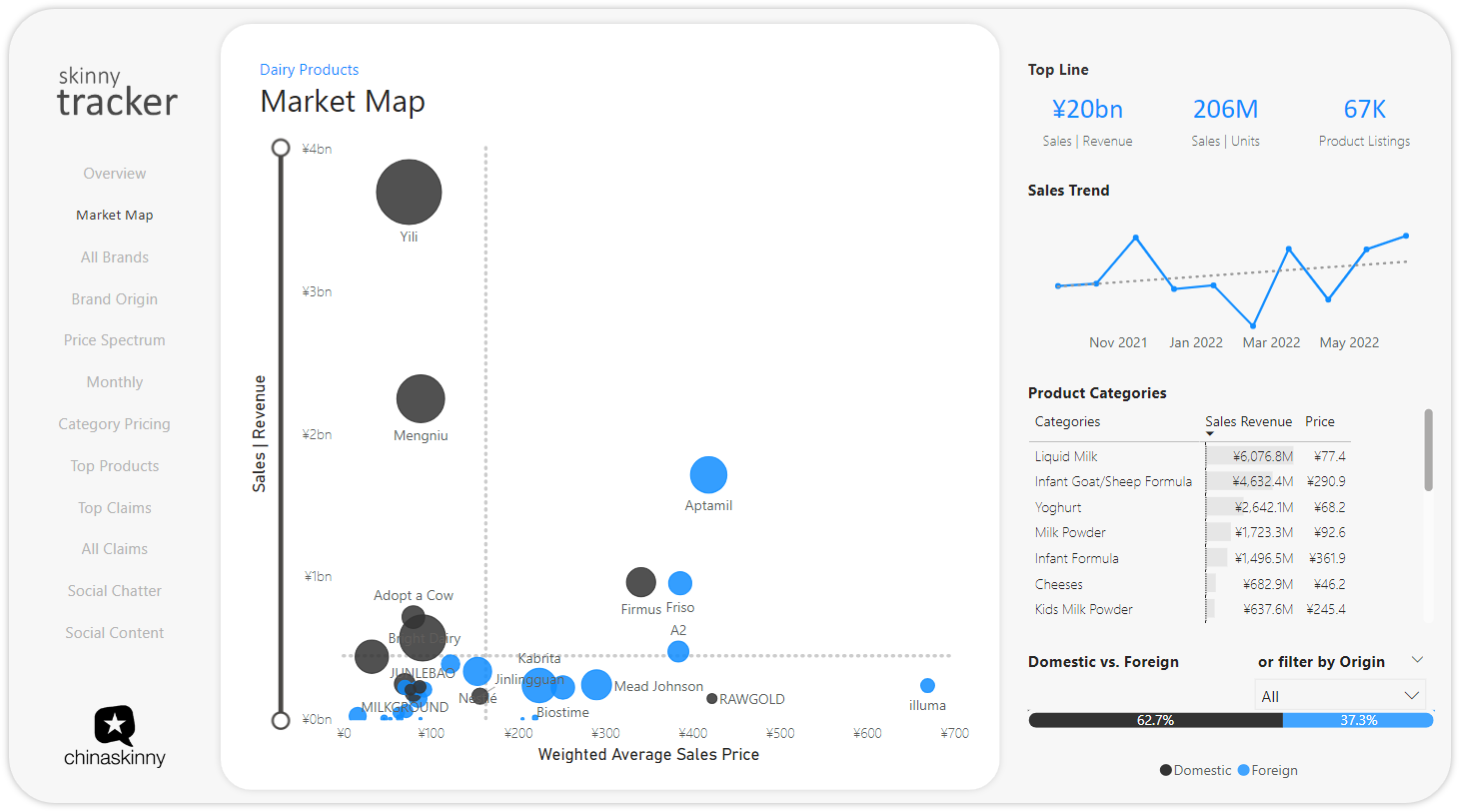Open Category Pricing page
This screenshot has width=1460, height=812.
coord(114,424)
